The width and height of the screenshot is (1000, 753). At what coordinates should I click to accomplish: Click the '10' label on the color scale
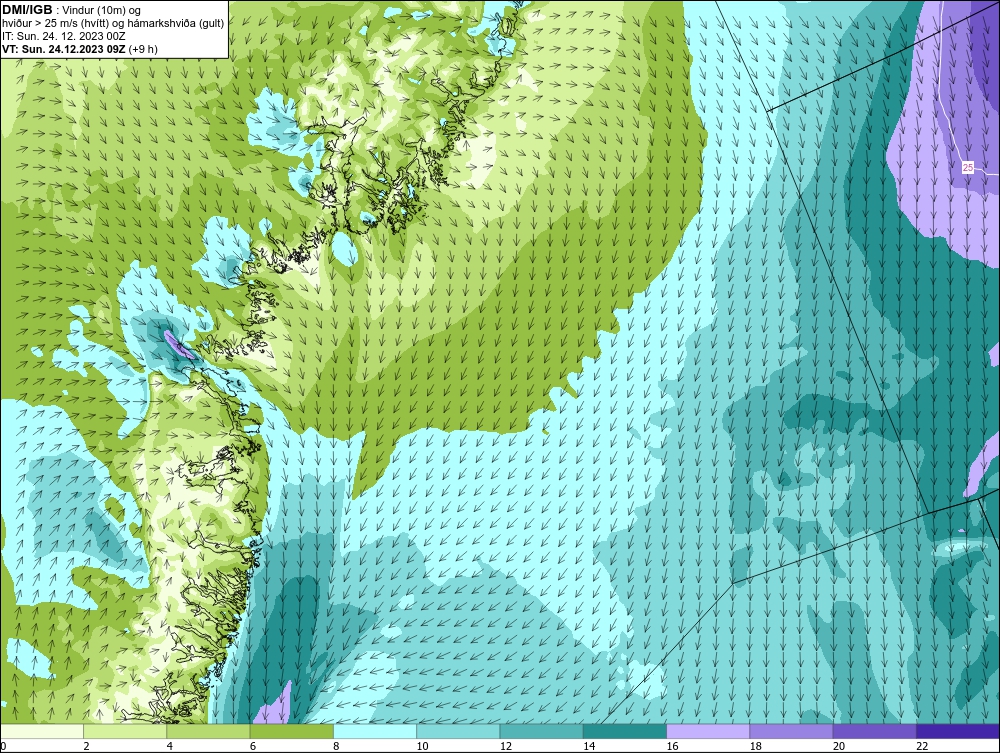tap(422, 746)
